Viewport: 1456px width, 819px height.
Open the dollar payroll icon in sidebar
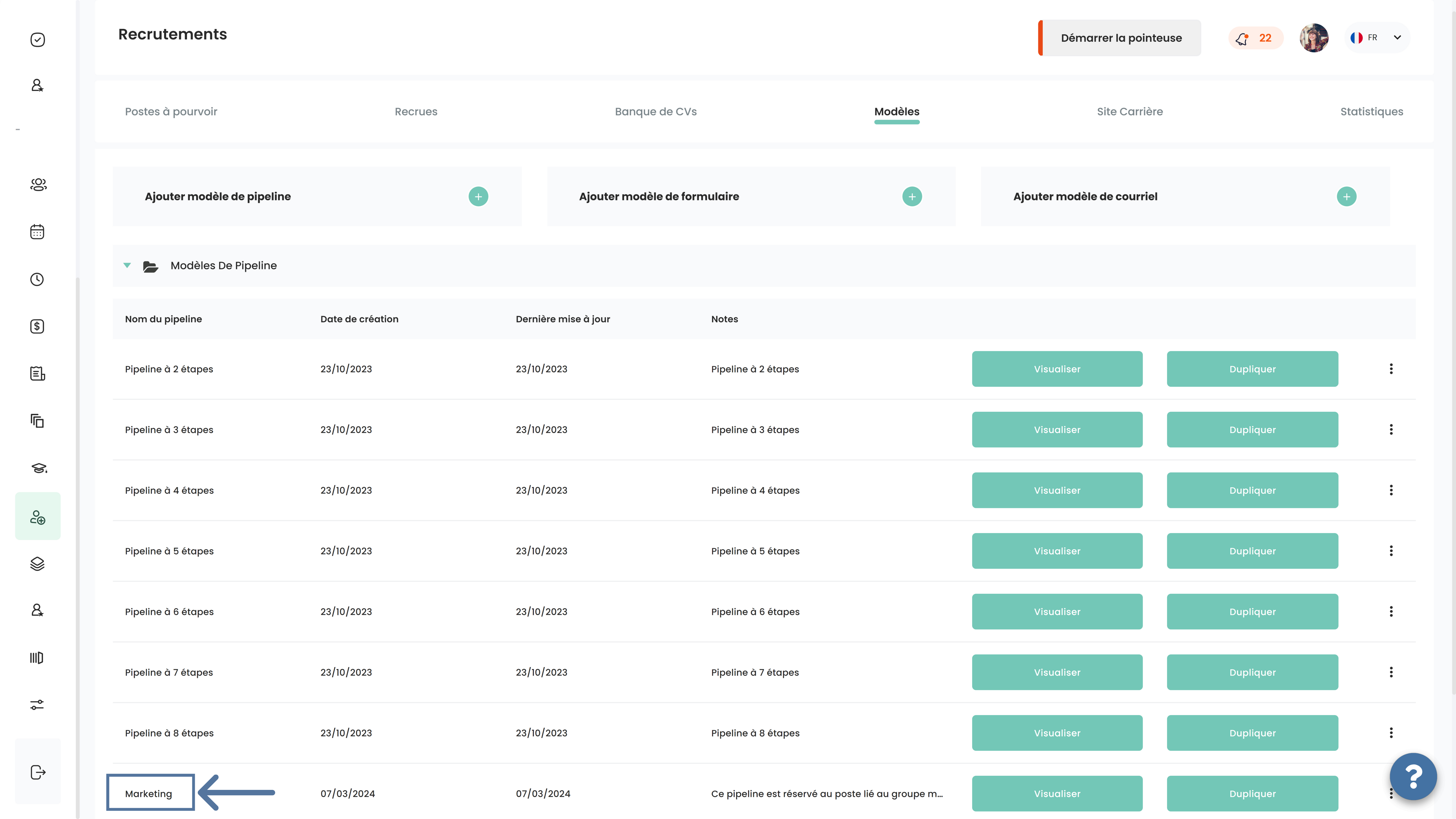click(x=37, y=326)
